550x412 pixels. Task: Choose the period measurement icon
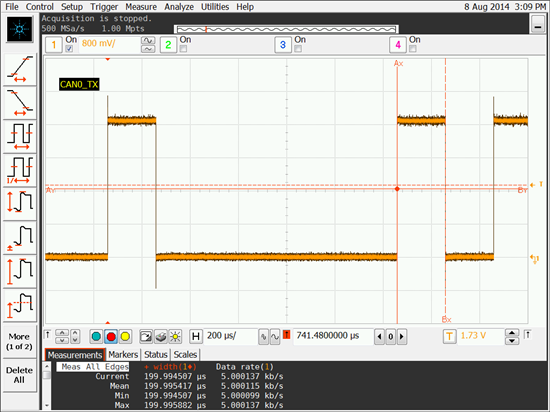click(20, 136)
